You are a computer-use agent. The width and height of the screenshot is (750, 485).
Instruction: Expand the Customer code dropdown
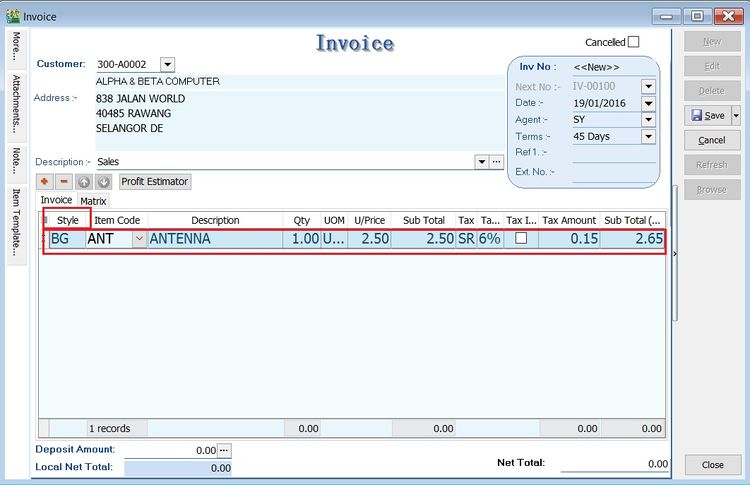pyautogui.click(x=167, y=64)
